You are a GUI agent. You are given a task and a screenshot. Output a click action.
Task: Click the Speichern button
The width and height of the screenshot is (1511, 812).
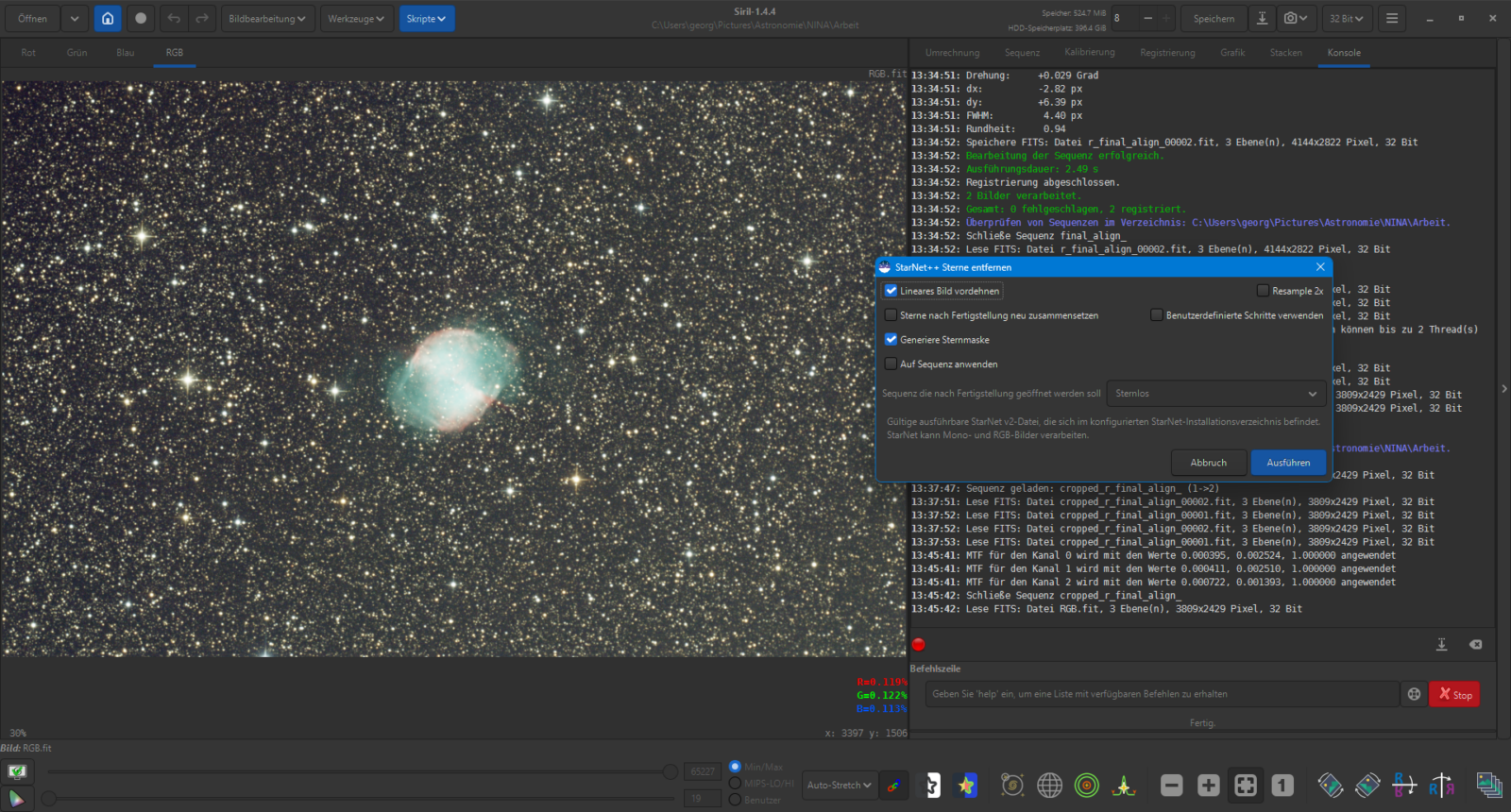1214,18
